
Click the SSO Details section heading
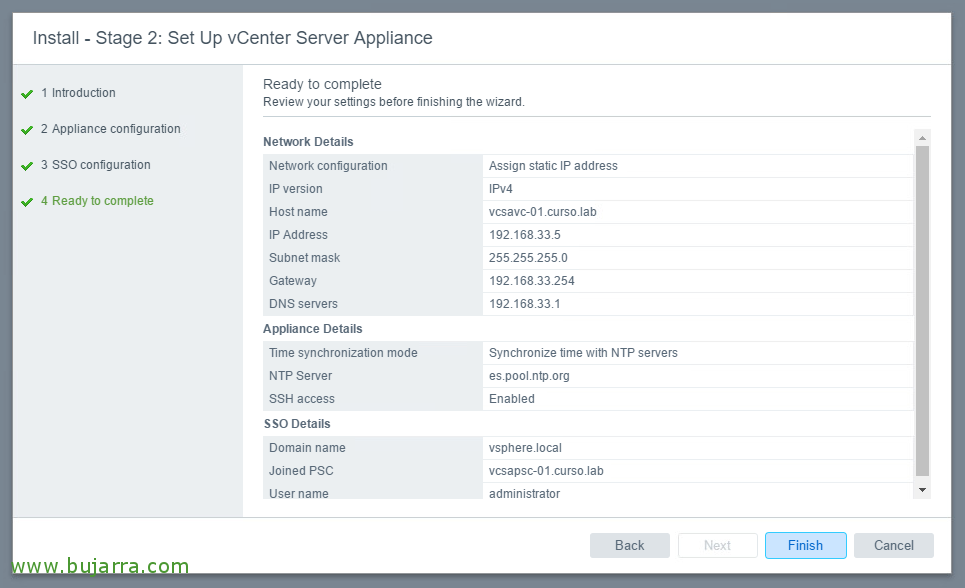tap(297, 424)
